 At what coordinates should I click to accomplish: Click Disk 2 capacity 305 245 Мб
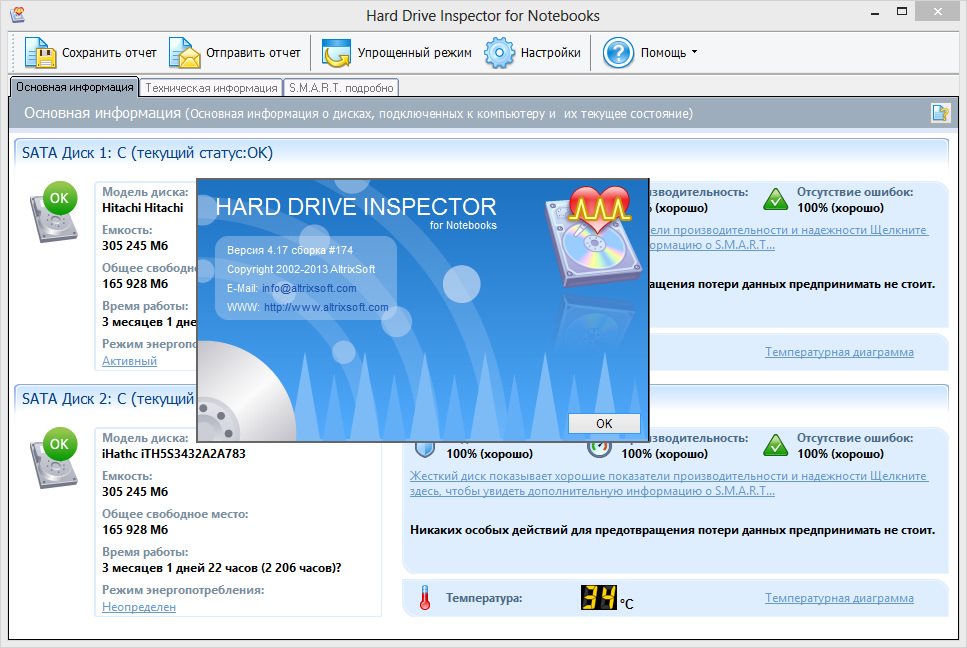135,492
